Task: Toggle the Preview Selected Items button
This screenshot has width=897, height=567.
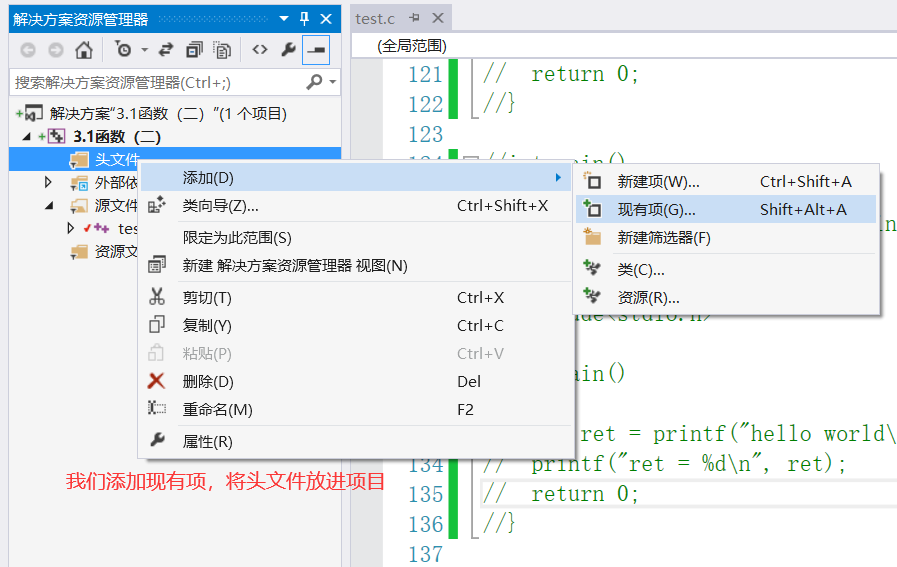Action: pos(316,50)
